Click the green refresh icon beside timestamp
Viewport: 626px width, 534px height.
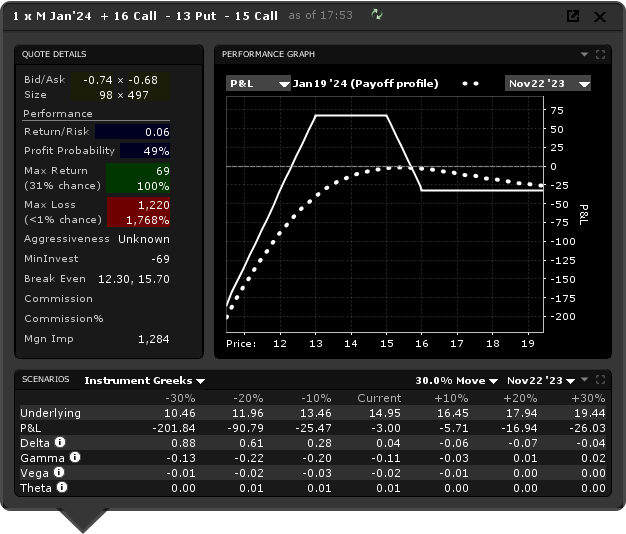pos(376,15)
